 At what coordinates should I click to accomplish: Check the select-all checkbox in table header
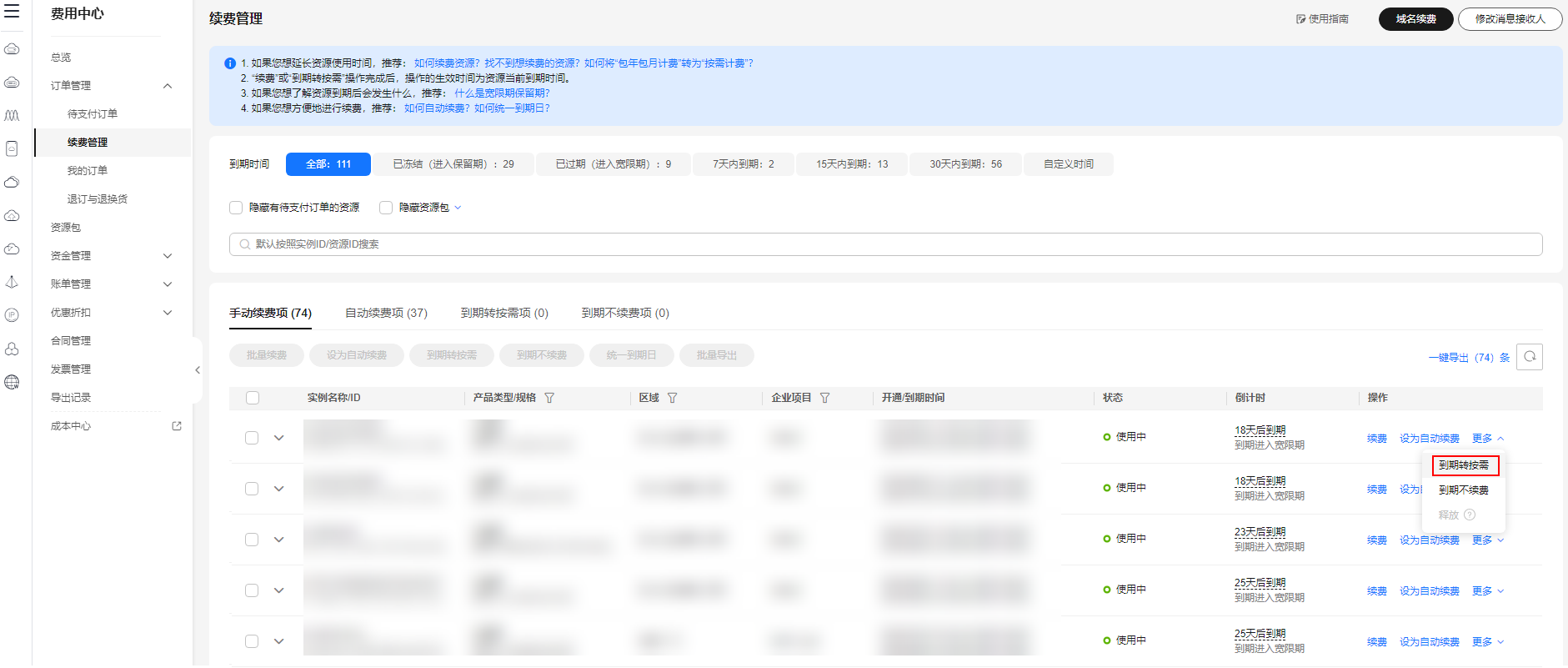point(253,399)
